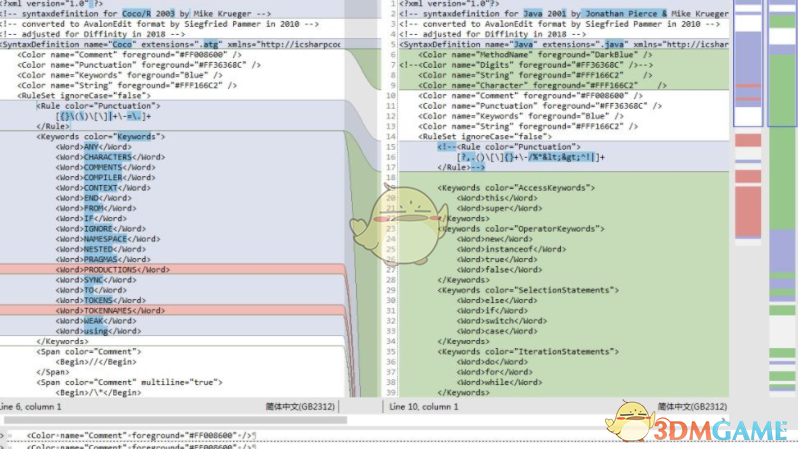798x449 pixels.
Task: Click the Word CONTEXT entry
Action: (x=103, y=187)
